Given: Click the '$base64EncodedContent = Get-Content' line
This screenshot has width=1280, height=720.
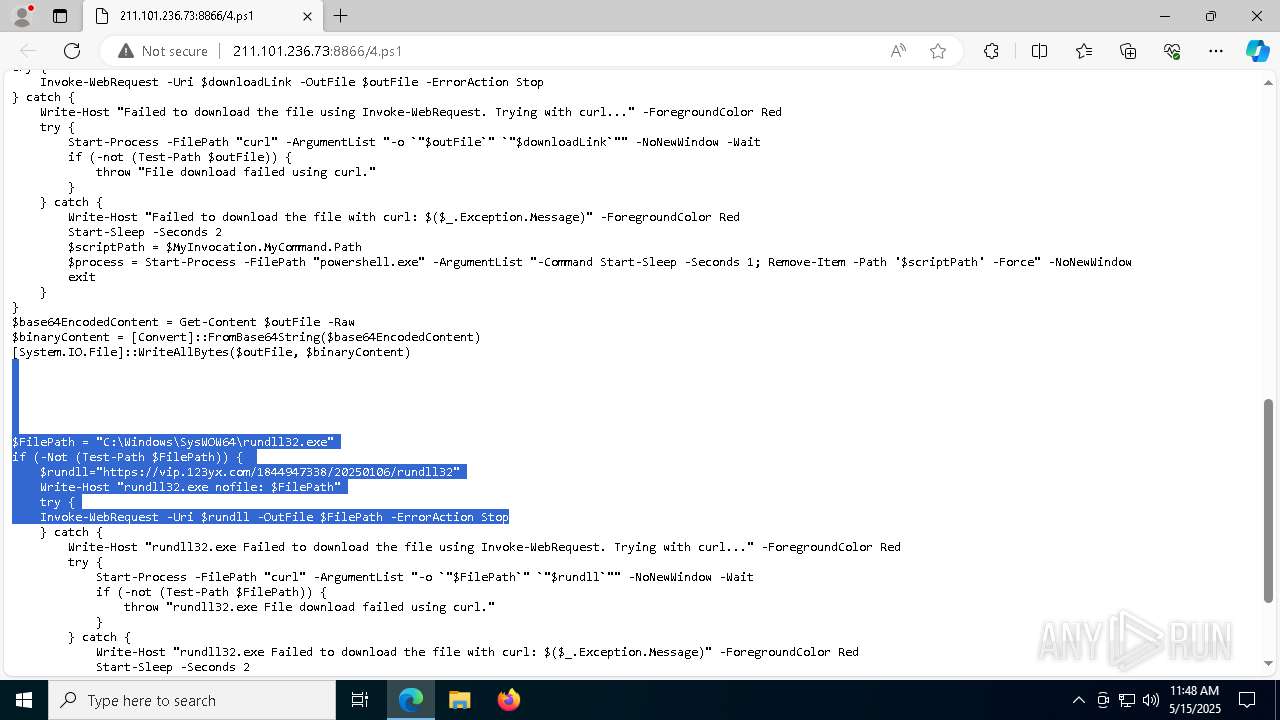Looking at the screenshot, I should tap(183, 322).
